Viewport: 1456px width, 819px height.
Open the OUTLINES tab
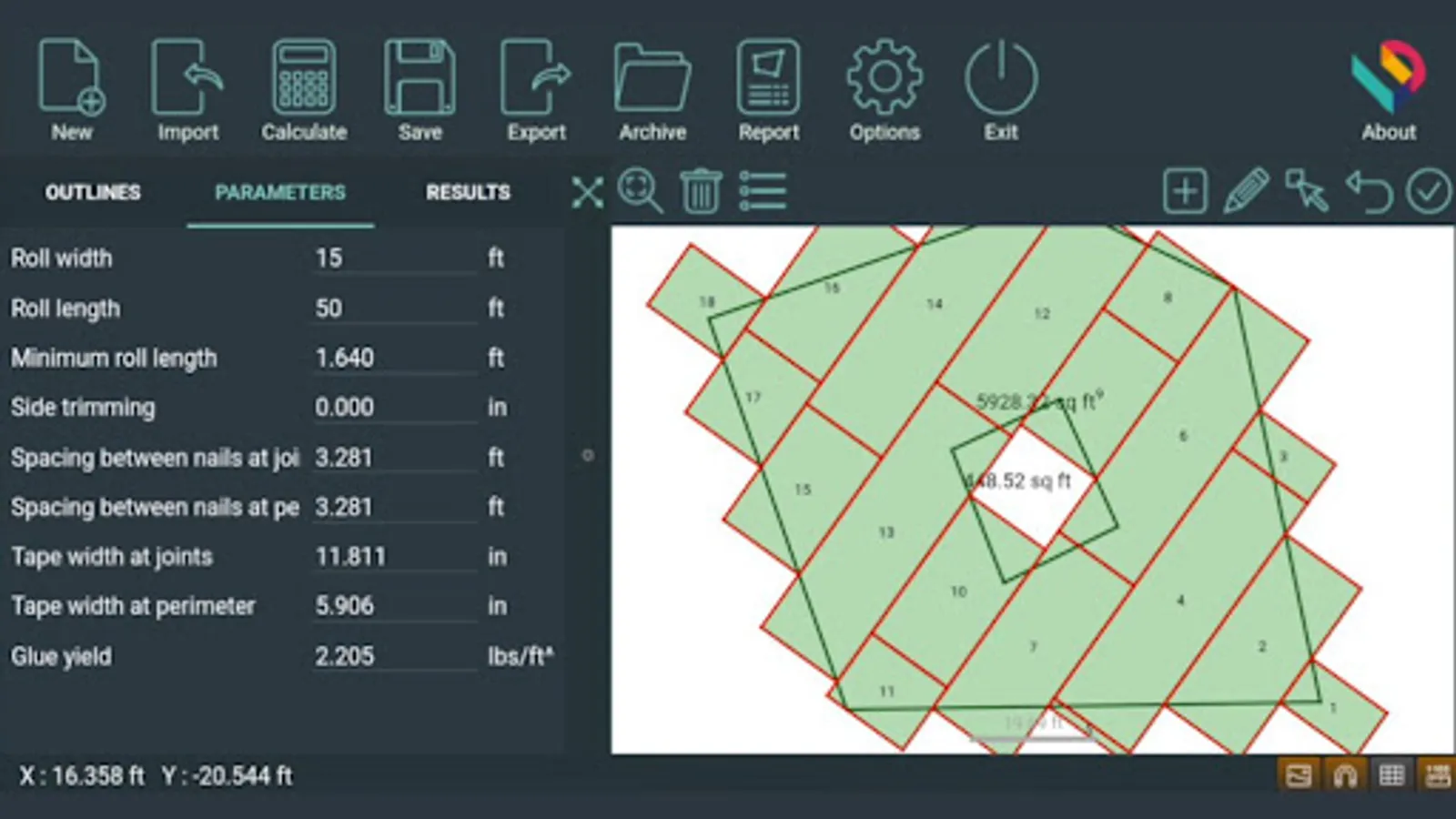click(92, 192)
